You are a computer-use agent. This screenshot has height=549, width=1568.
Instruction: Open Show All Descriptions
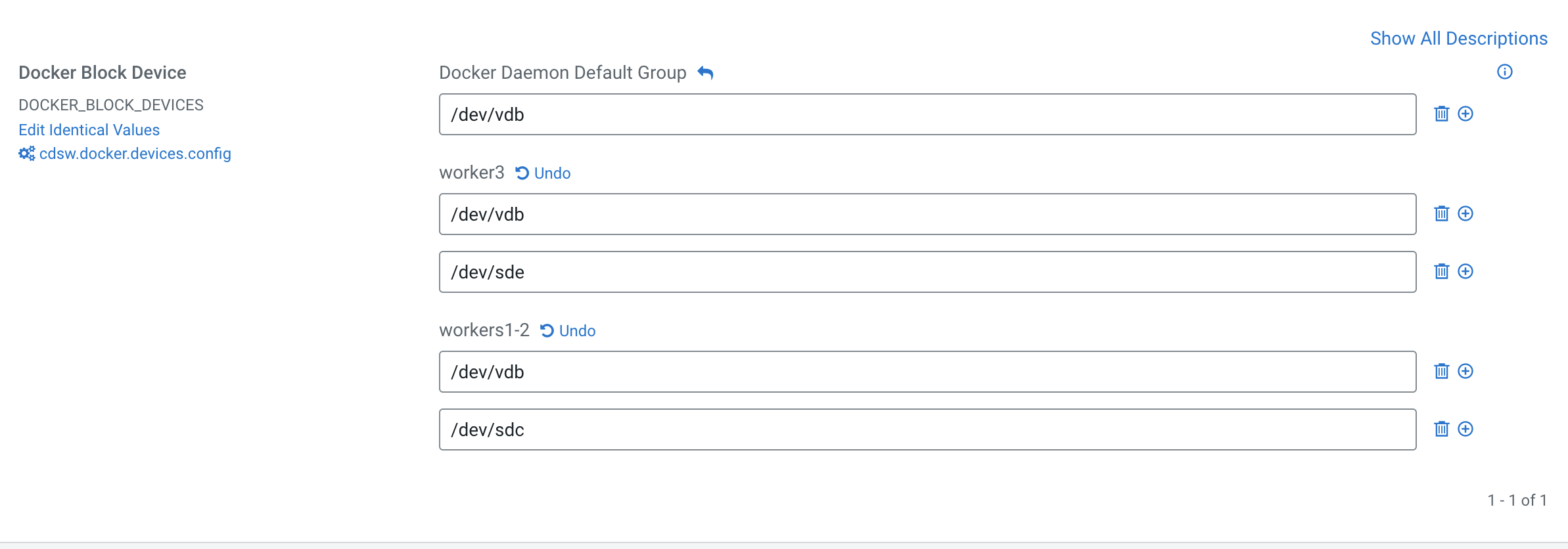tap(1458, 38)
